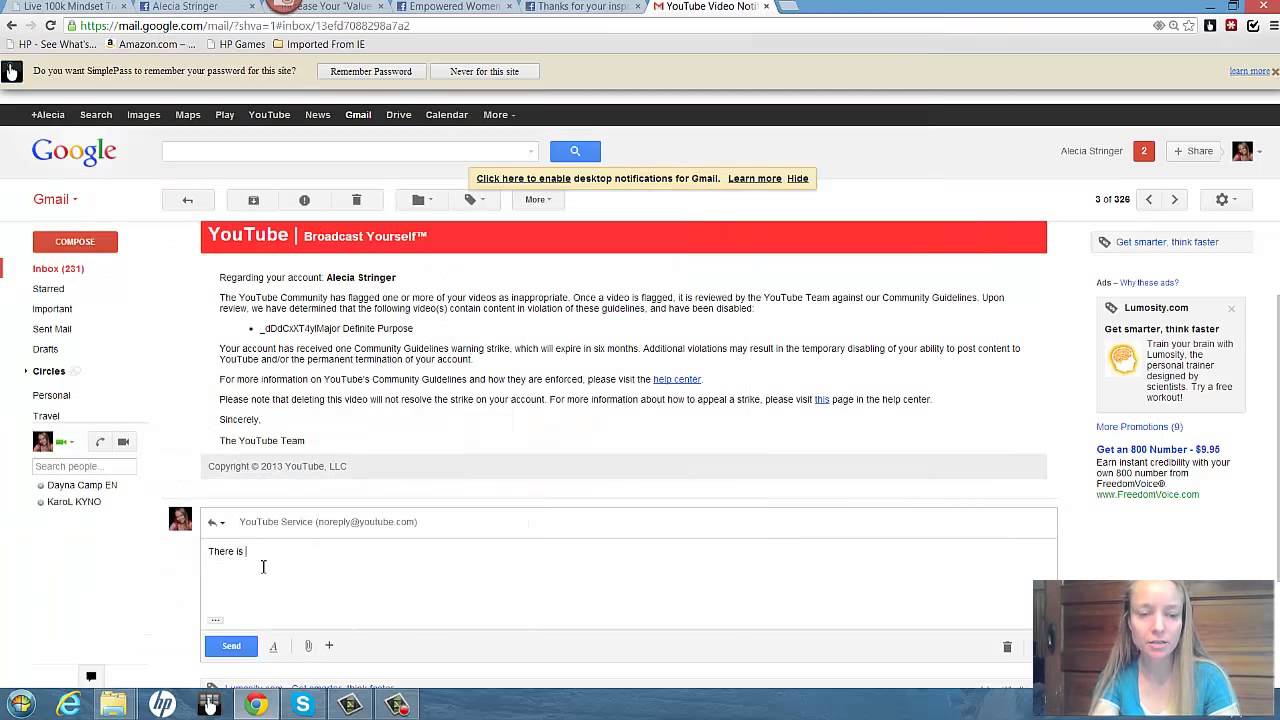Viewport: 1280px width, 720px height.
Task: Open the More actions dropdown in mail toolbar
Action: click(x=538, y=200)
